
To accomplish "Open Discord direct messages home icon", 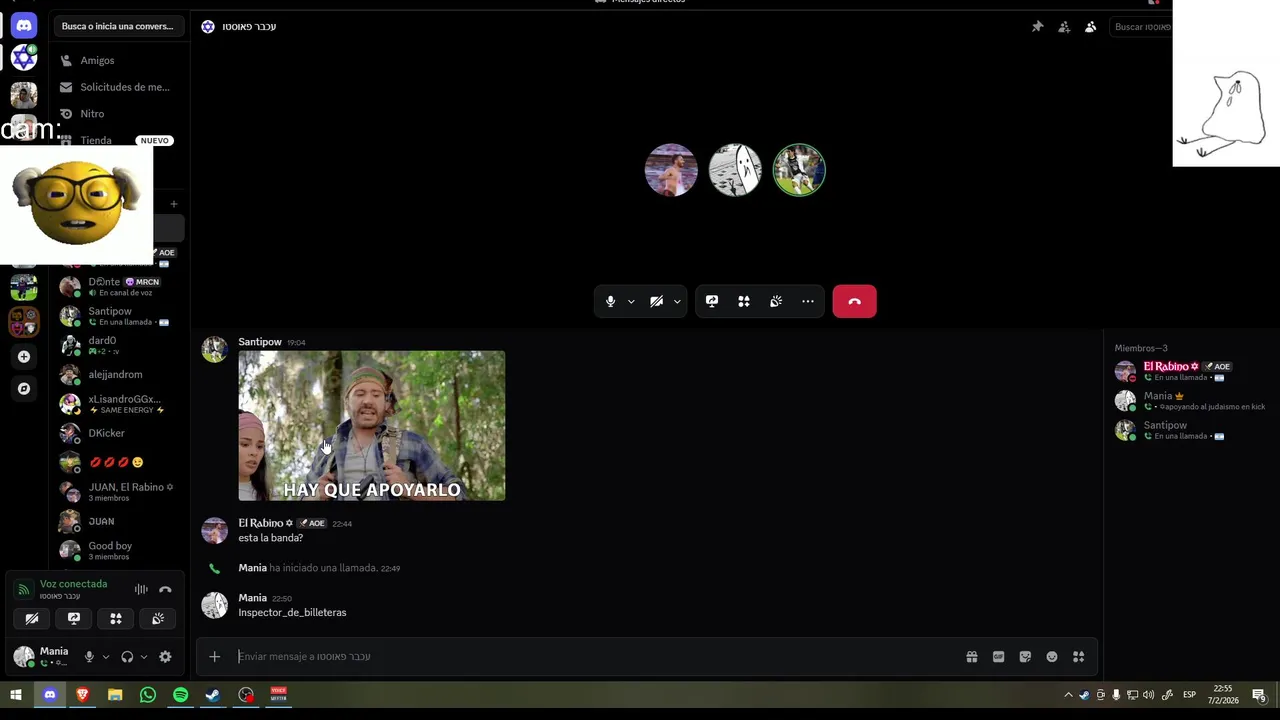I will [24, 26].
